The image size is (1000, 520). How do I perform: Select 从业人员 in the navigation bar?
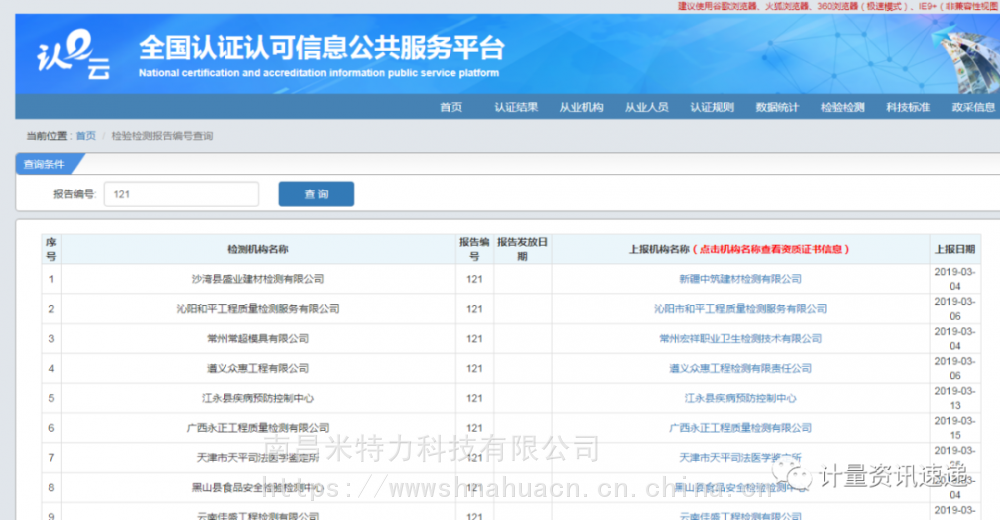point(647,107)
